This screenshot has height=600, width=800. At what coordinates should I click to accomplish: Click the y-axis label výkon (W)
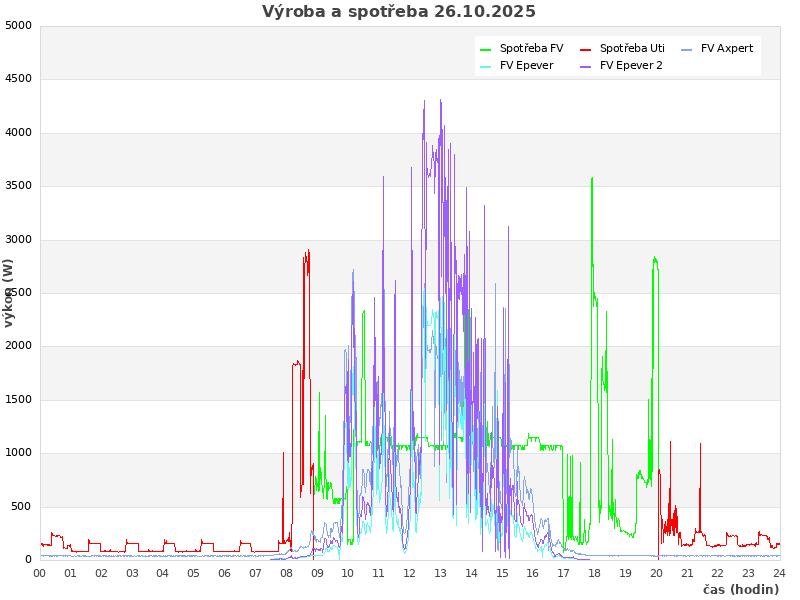[9, 293]
